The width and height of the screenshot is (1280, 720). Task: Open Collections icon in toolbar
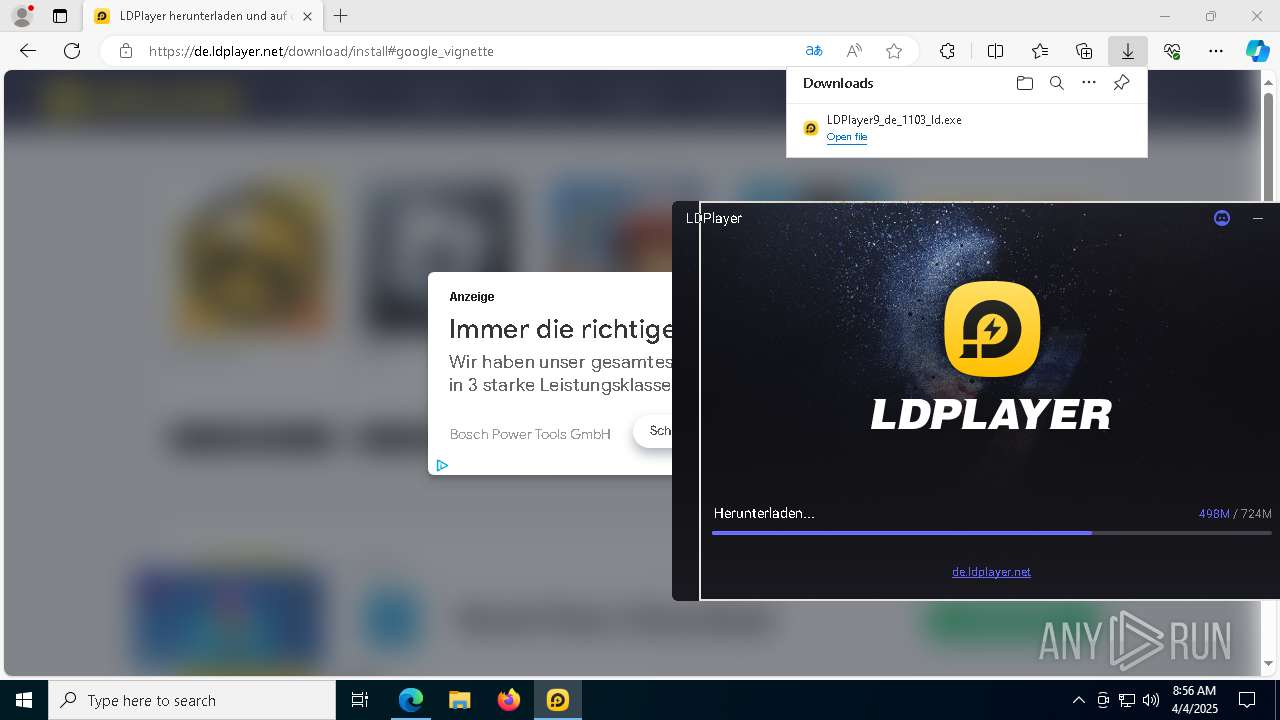1084,51
